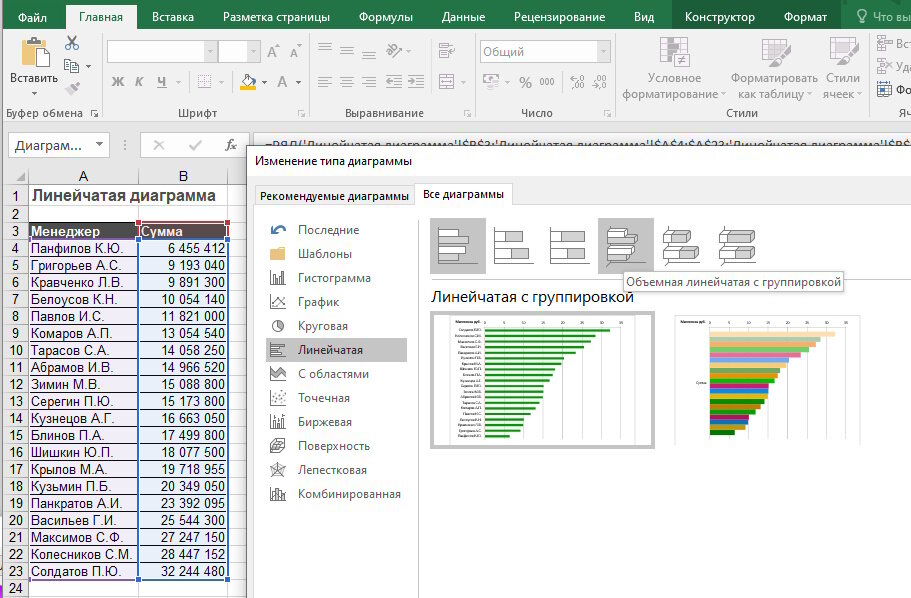Click the Format Painter brush icon
Viewport: 911px width, 598px height.
point(72,88)
